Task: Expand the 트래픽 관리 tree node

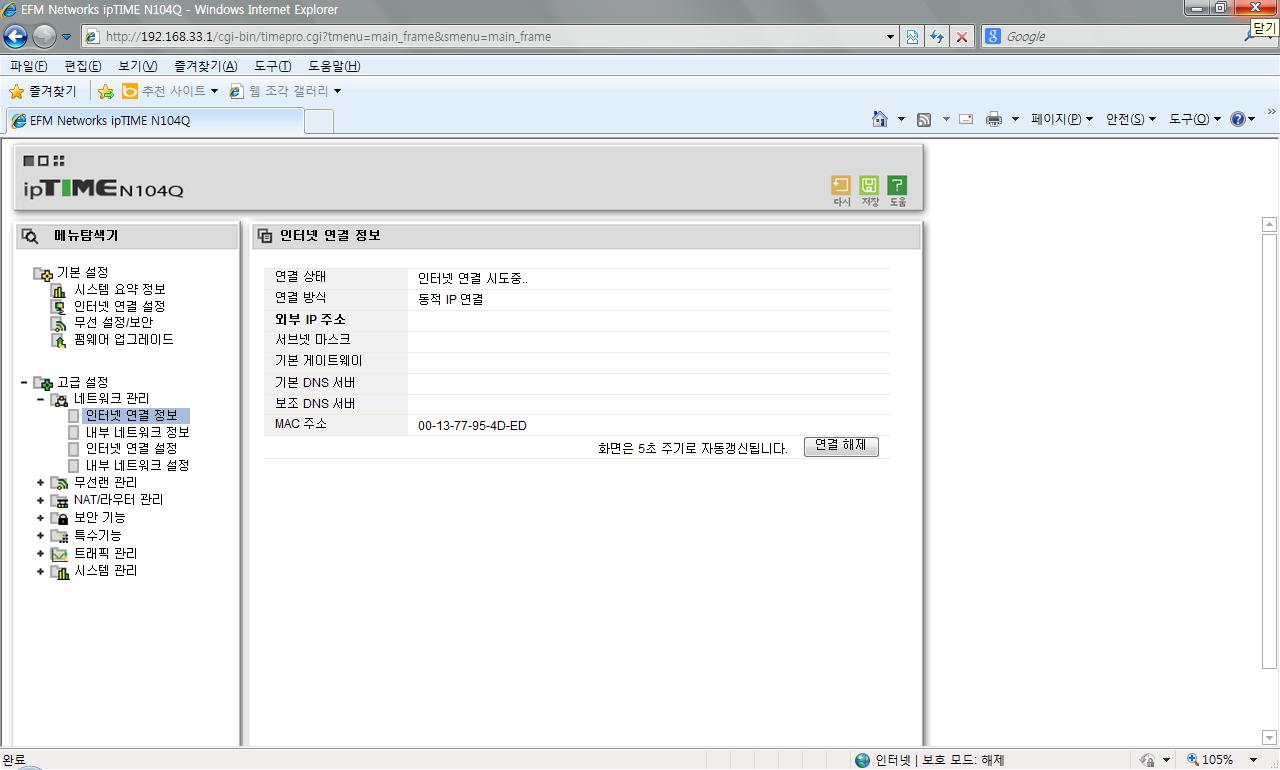Action: [x=41, y=554]
